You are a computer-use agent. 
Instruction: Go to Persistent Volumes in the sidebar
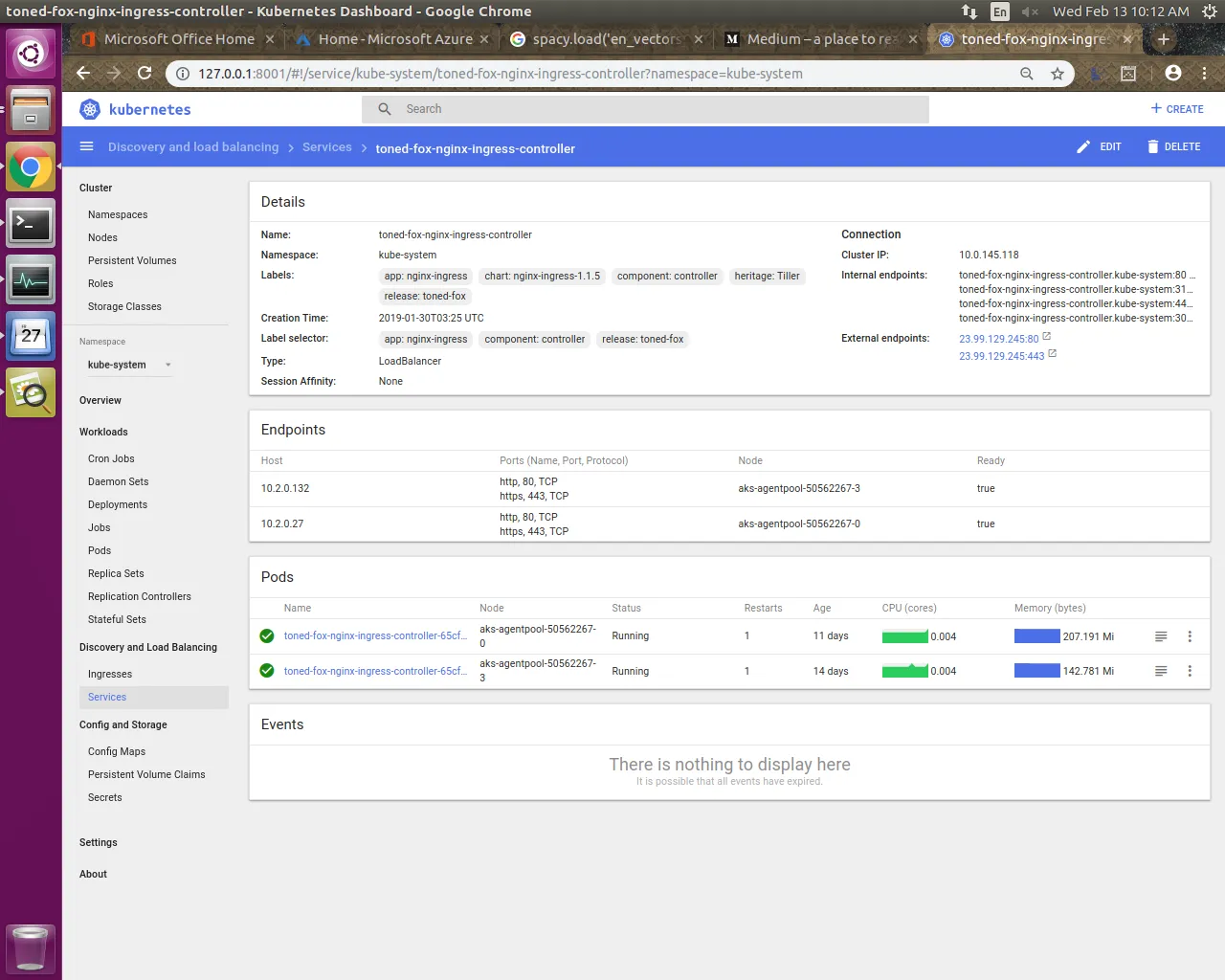point(132,260)
